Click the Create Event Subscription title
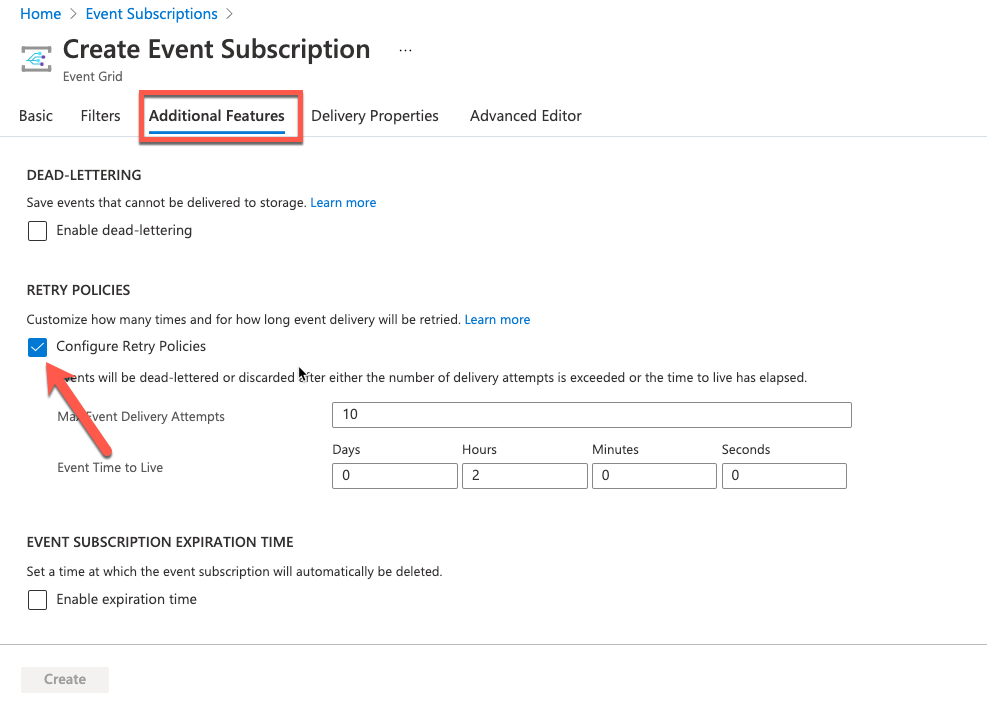The image size is (987, 703). tap(217, 49)
